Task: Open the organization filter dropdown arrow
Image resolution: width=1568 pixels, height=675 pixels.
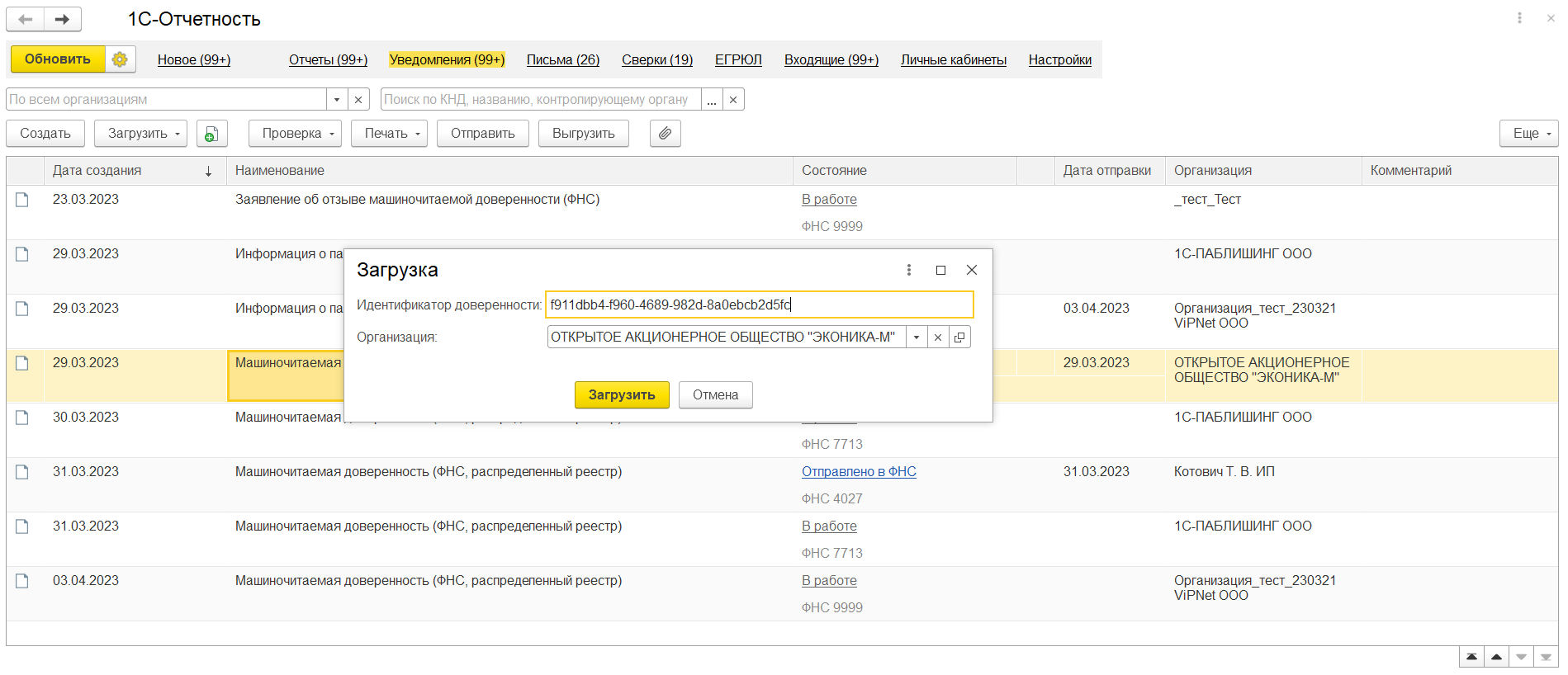Action: pyautogui.click(x=337, y=100)
